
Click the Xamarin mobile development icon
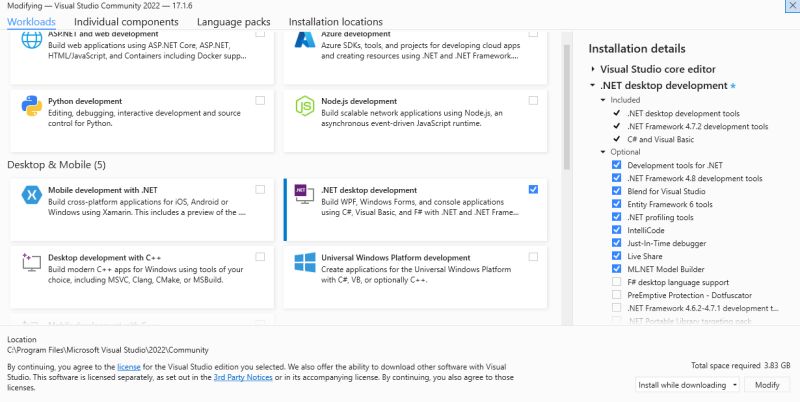(x=32, y=195)
